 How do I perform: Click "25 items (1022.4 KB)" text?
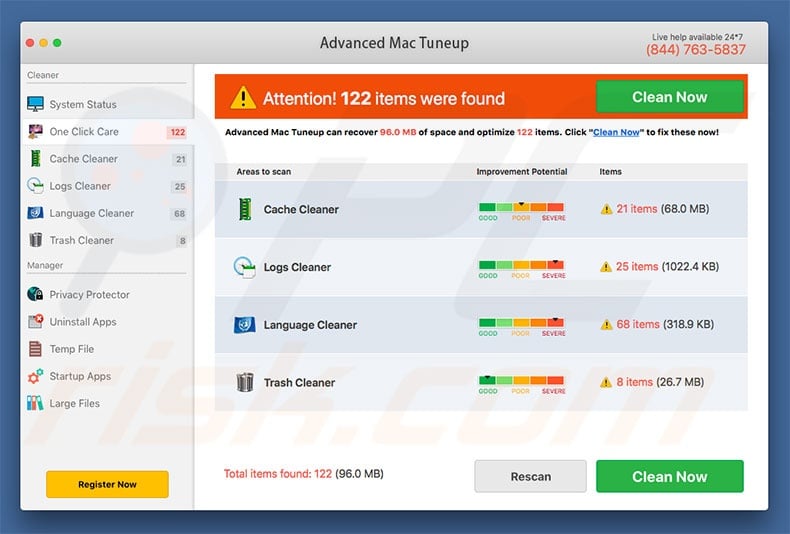click(x=667, y=266)
